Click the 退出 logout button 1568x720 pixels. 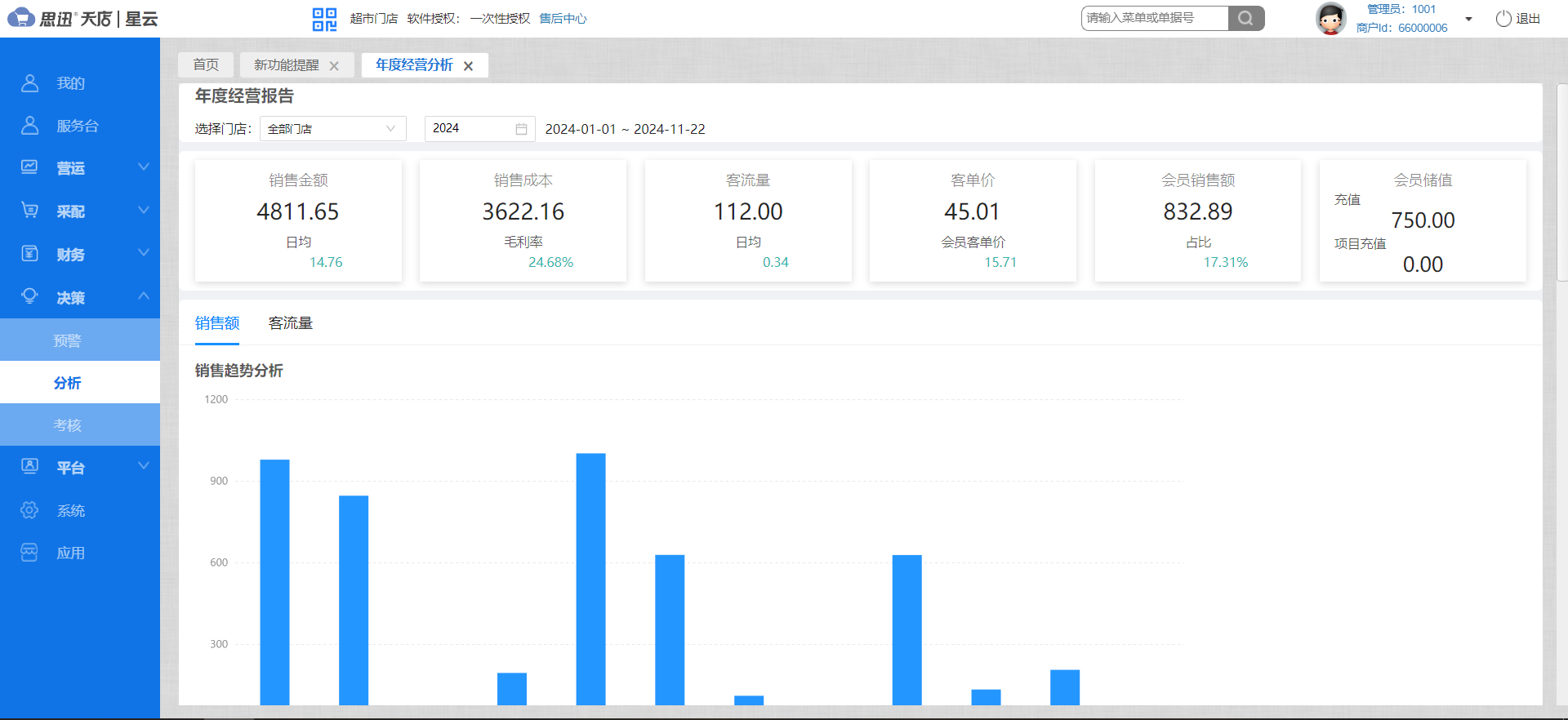point(1517,19)
